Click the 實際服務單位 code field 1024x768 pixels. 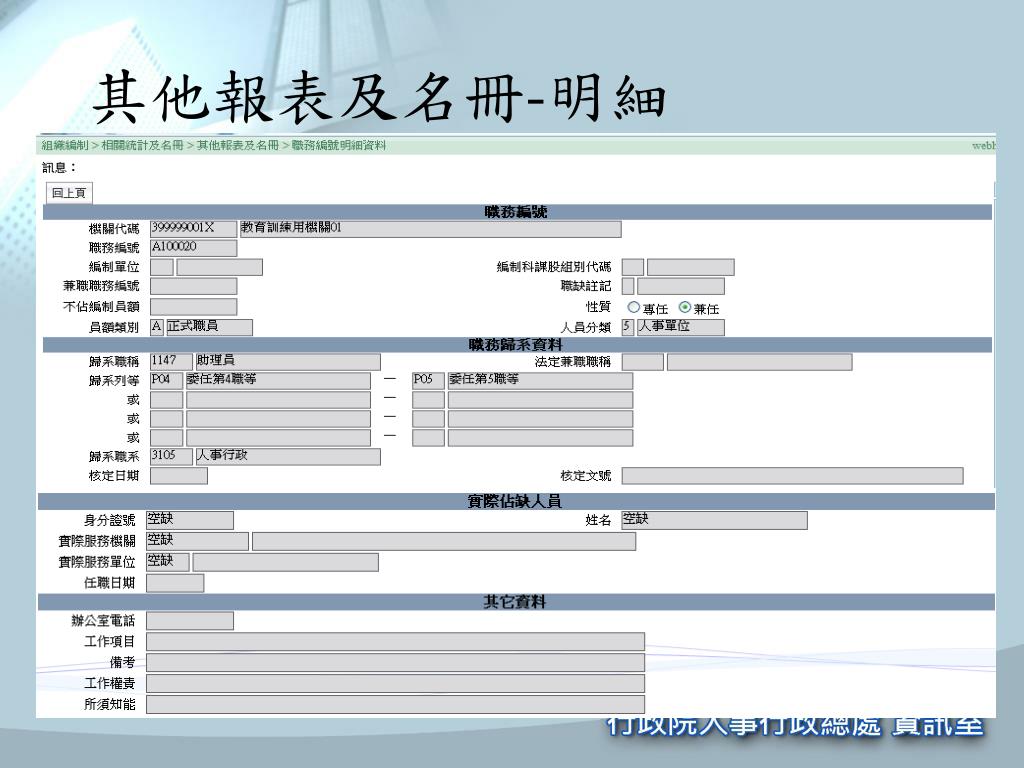pyautogui.click(x=168, y=562)
